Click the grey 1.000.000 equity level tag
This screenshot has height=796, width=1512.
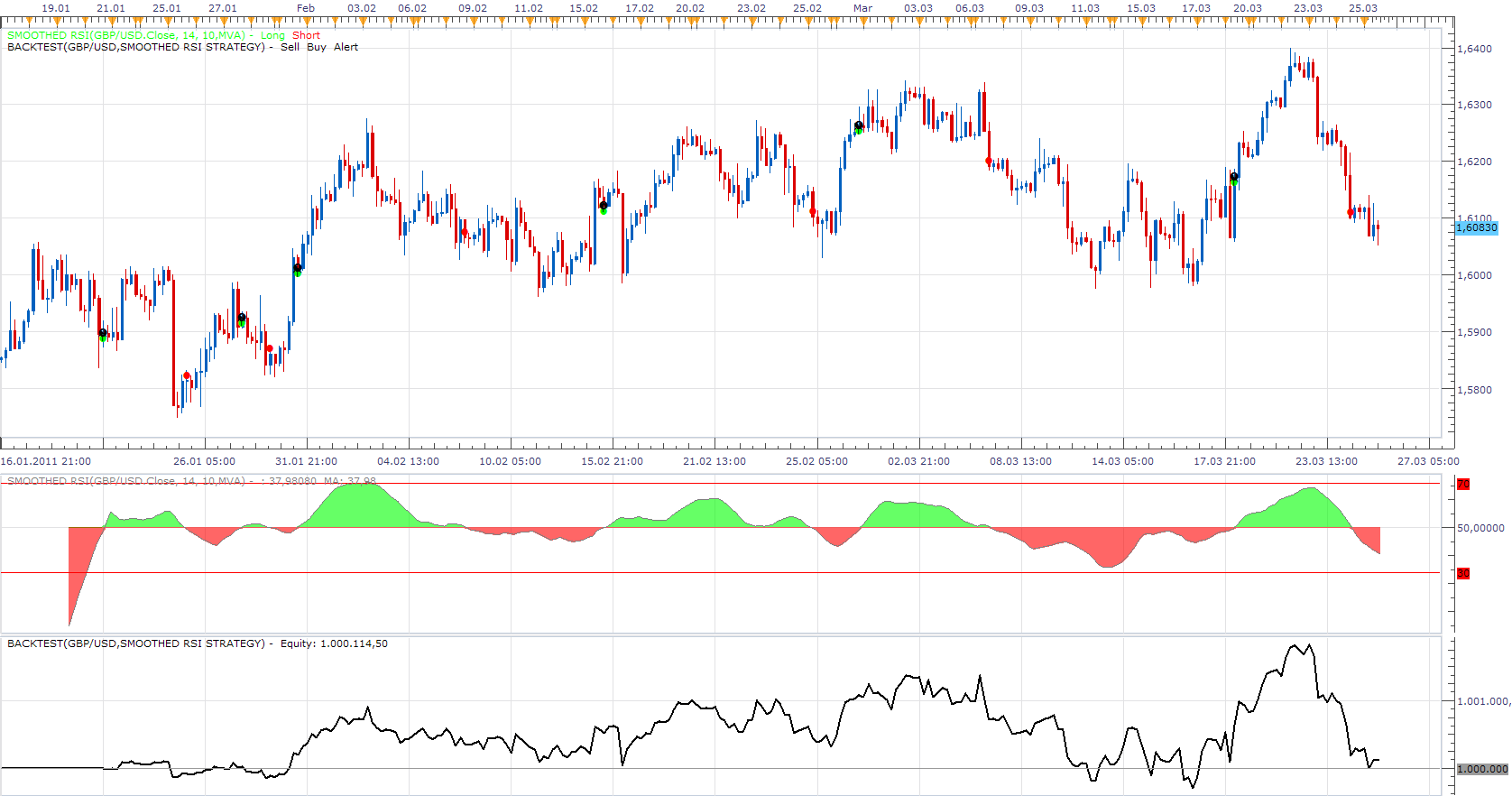pos(1482,769)
